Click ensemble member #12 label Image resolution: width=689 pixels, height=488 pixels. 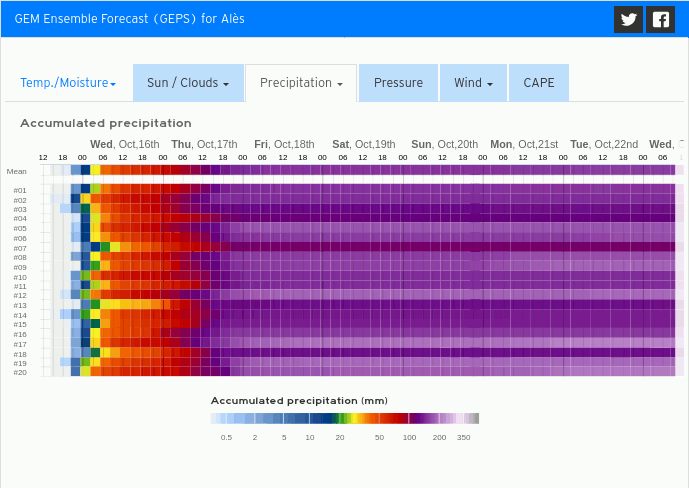click(20, 296)
